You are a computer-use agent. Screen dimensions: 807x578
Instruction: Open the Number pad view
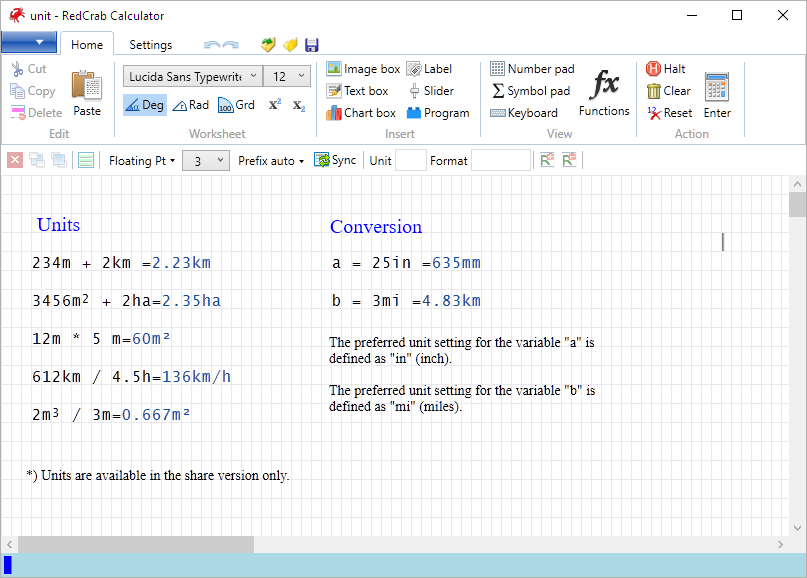point(532,68)
